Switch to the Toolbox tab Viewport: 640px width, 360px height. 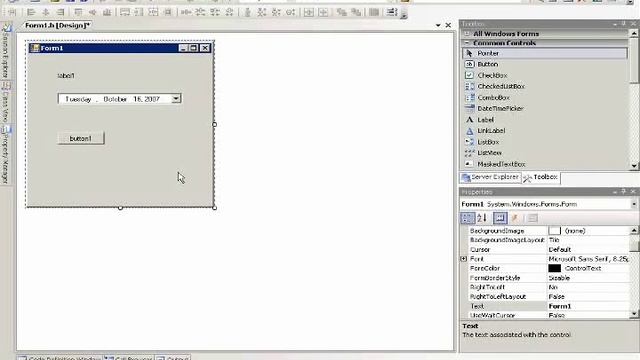[541, 177]
